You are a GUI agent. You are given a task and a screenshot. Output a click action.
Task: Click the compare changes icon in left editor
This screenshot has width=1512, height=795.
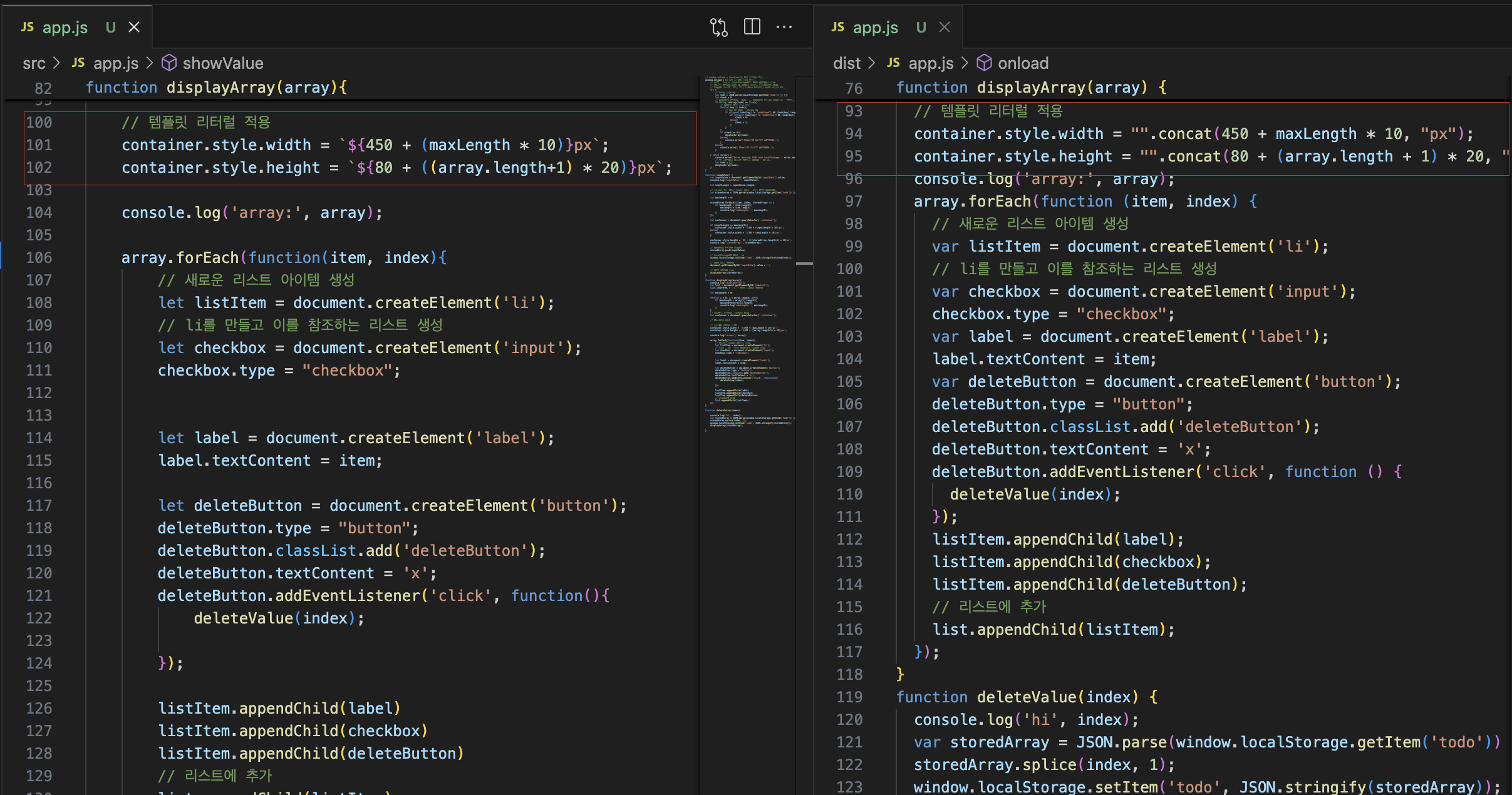(x=718, y=27)
